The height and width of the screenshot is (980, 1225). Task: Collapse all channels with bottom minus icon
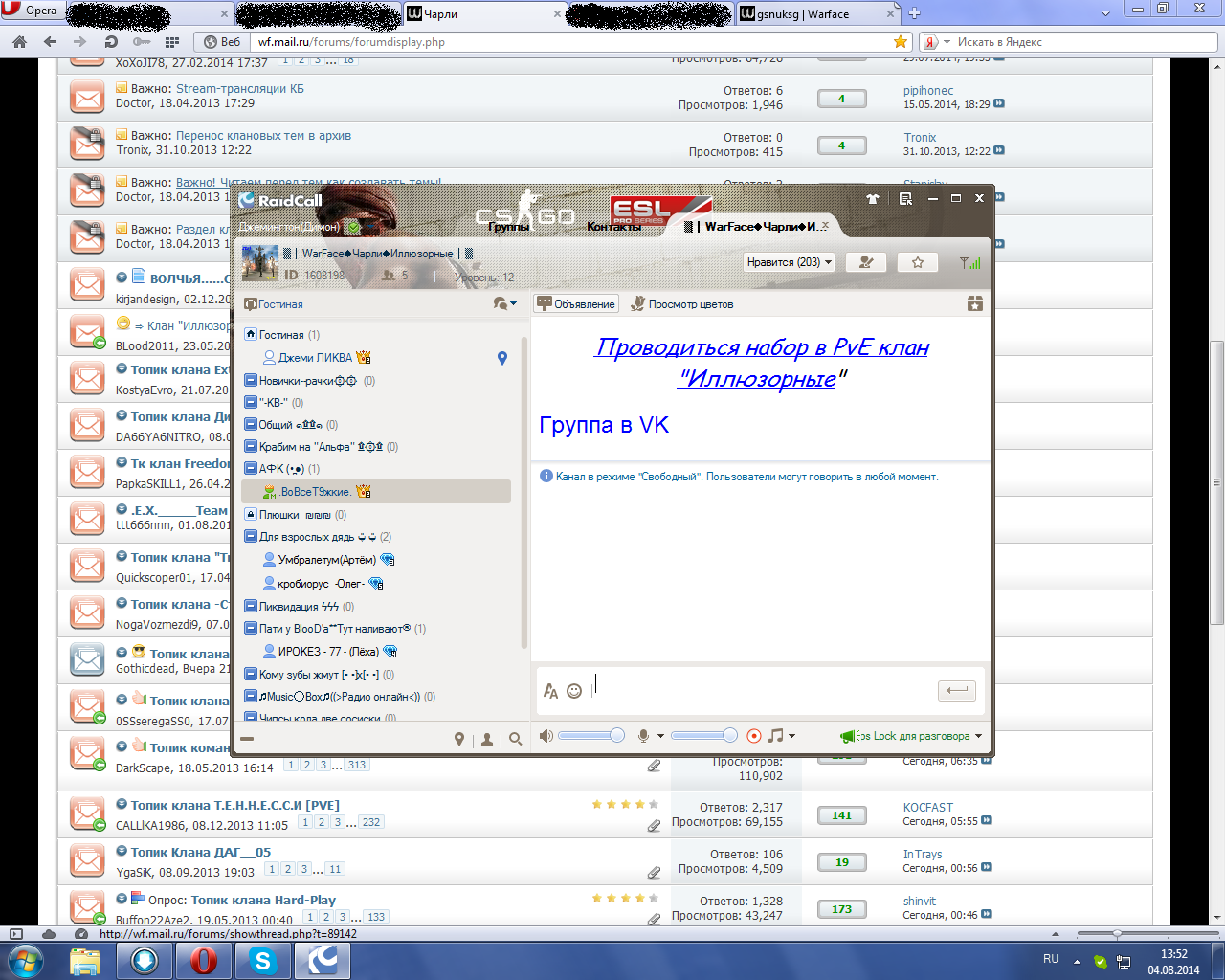(247, 739)
